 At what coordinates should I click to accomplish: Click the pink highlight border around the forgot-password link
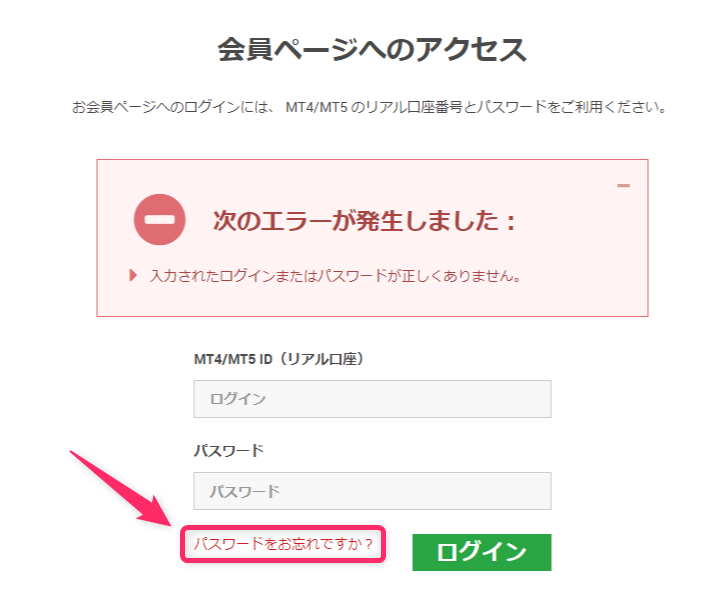pyautogui.click(x=283, y=527)
